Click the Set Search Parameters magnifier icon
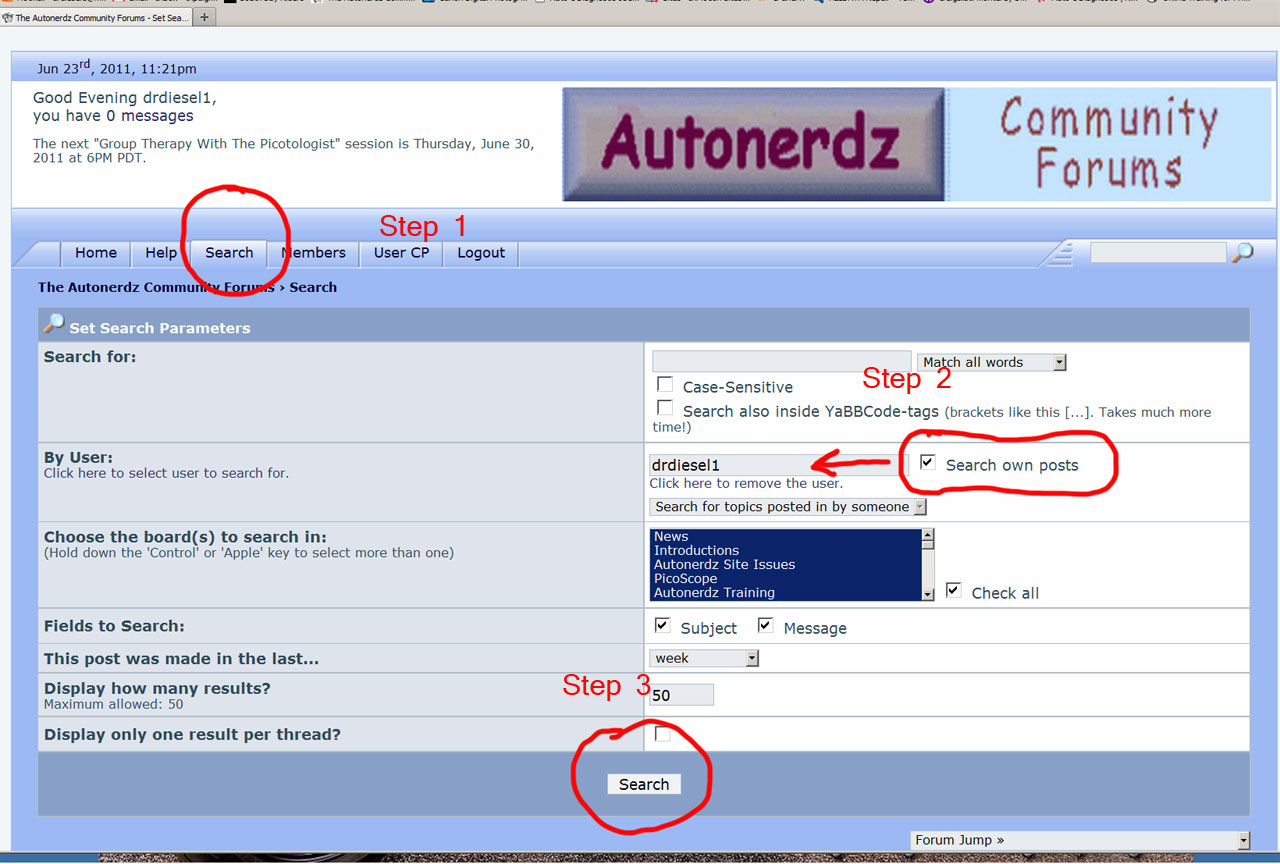1280x864 pixels. click(x=54, y=324)
